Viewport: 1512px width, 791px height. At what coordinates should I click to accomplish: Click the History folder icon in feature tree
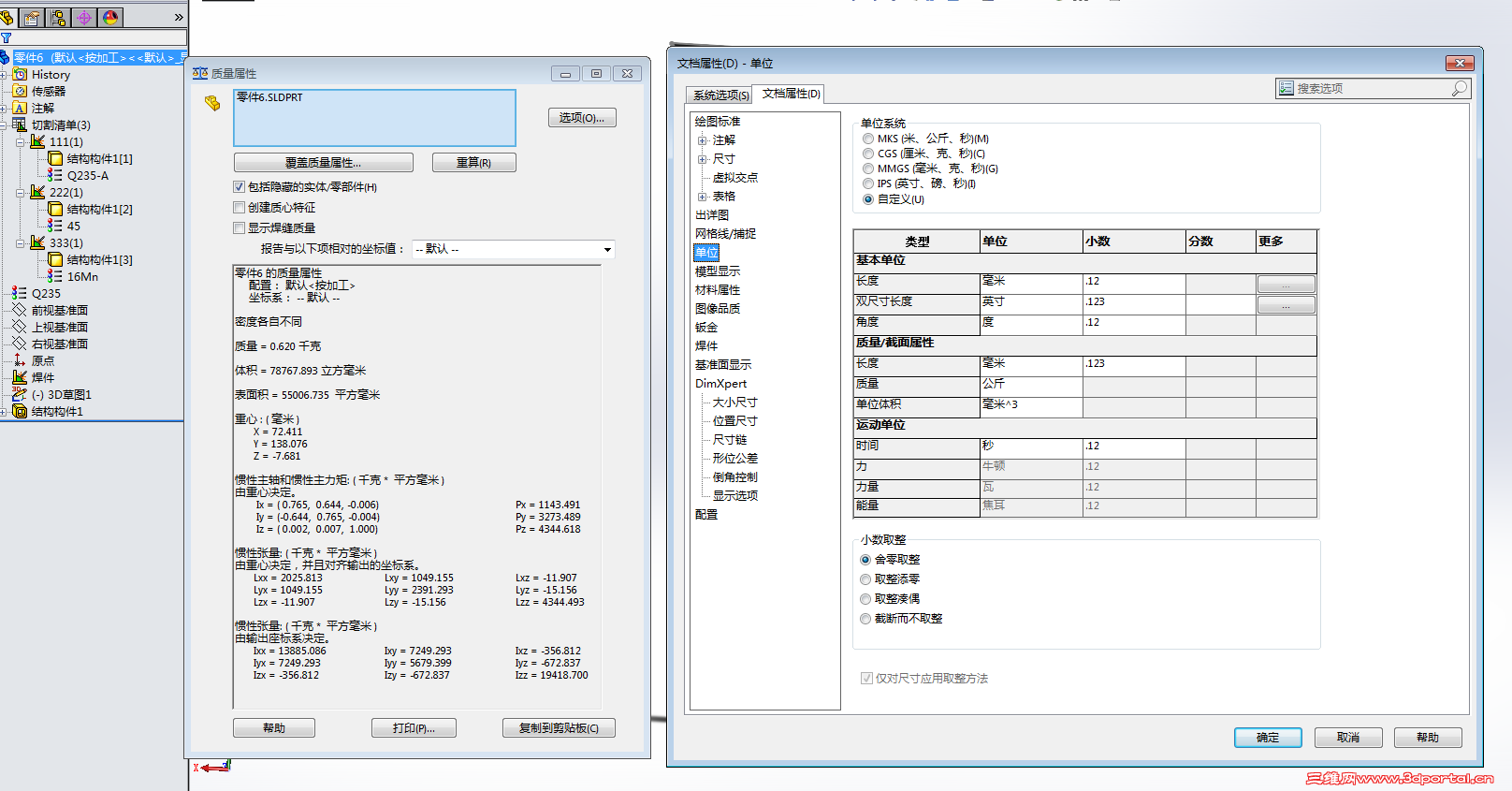(20, 74)
